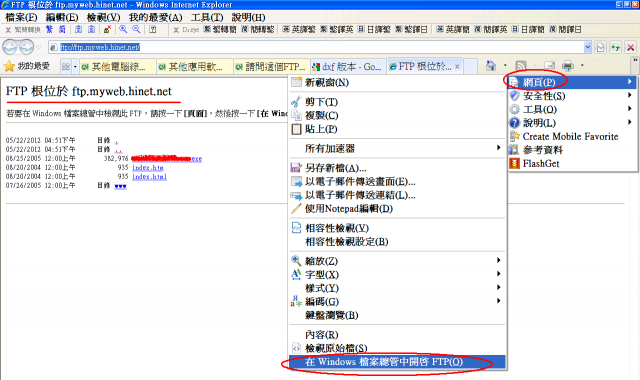Open the 我的最愛(A) menu
The width and height of the screenshot is (640, 380).
(156, 18)
